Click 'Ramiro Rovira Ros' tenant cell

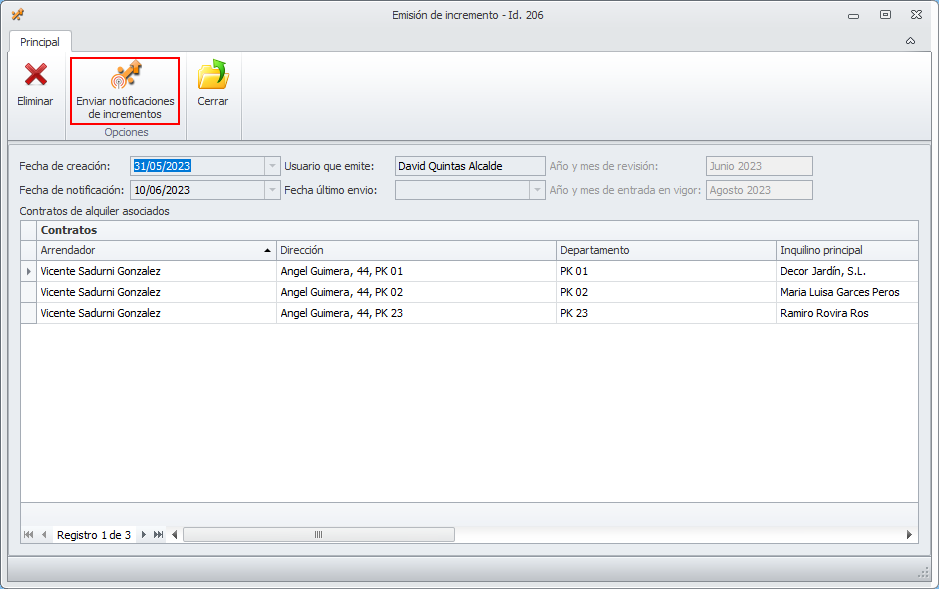click(847, 313)
